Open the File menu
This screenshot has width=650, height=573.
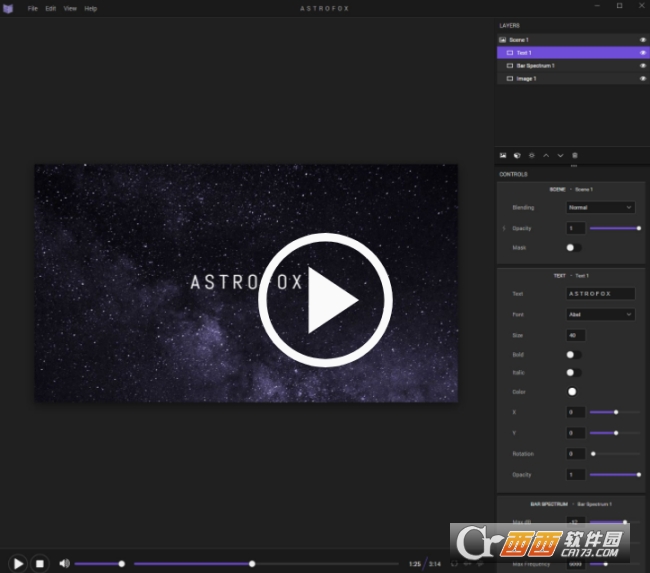(33, 8)
